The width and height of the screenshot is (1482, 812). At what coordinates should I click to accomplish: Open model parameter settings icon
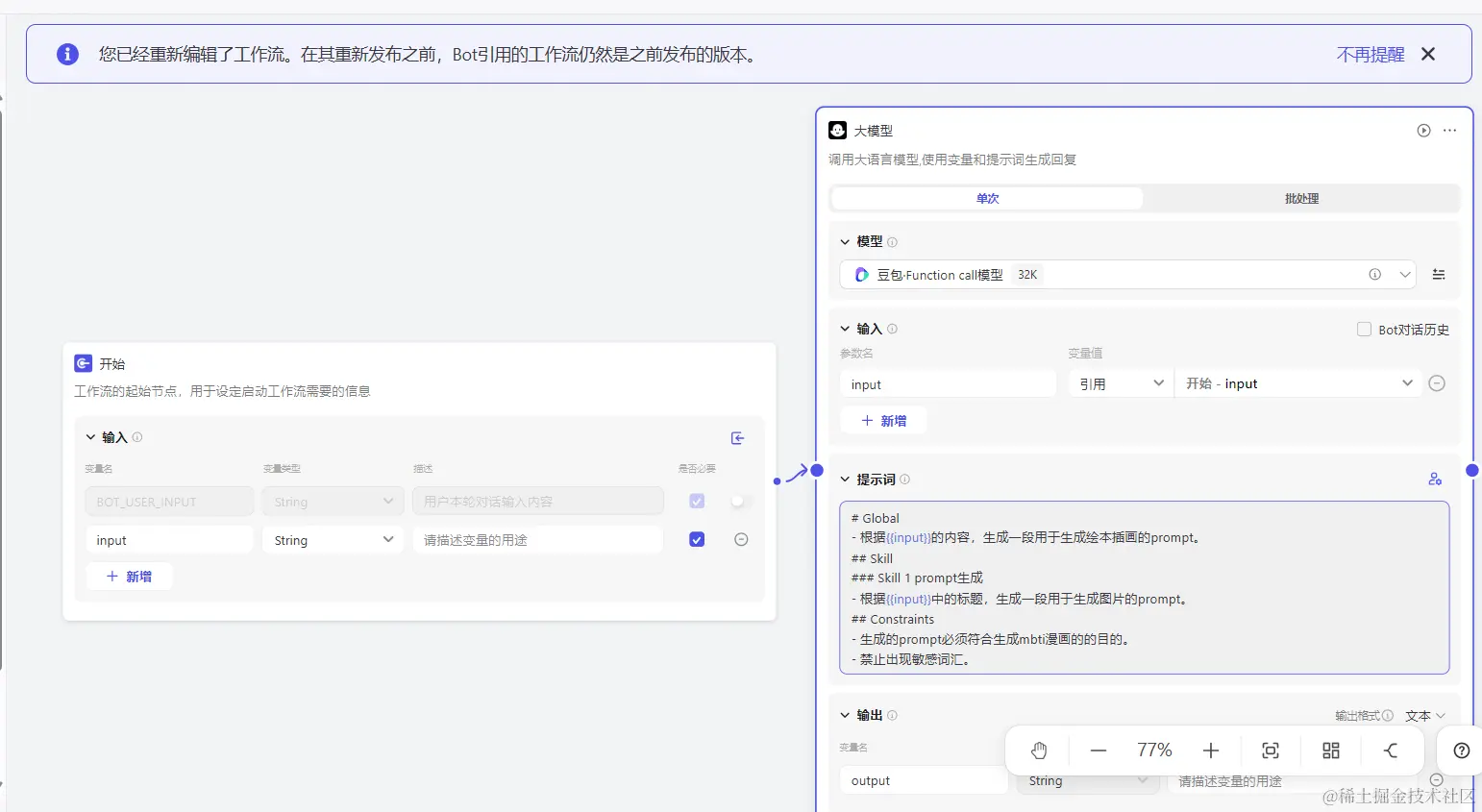tap(1439, 275)
